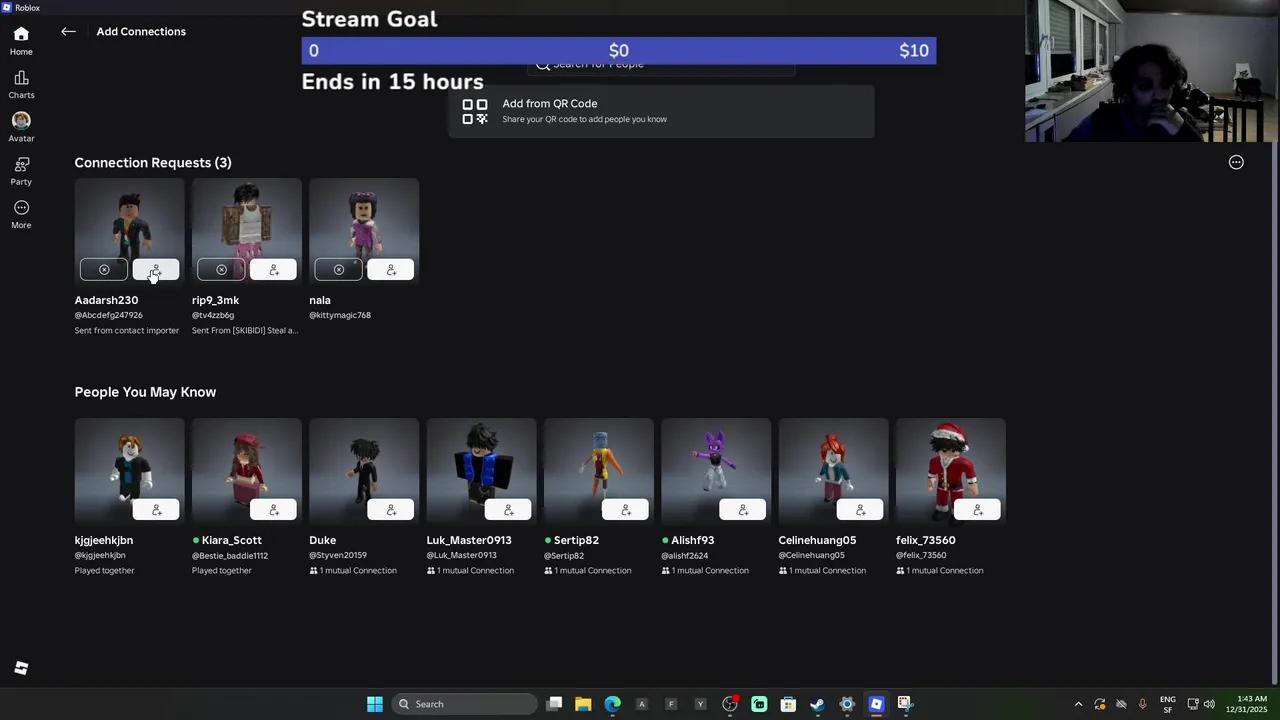Open Charts in the sidebar
The height and width of the screenshot is (720, 1280).
pos(21,85)
